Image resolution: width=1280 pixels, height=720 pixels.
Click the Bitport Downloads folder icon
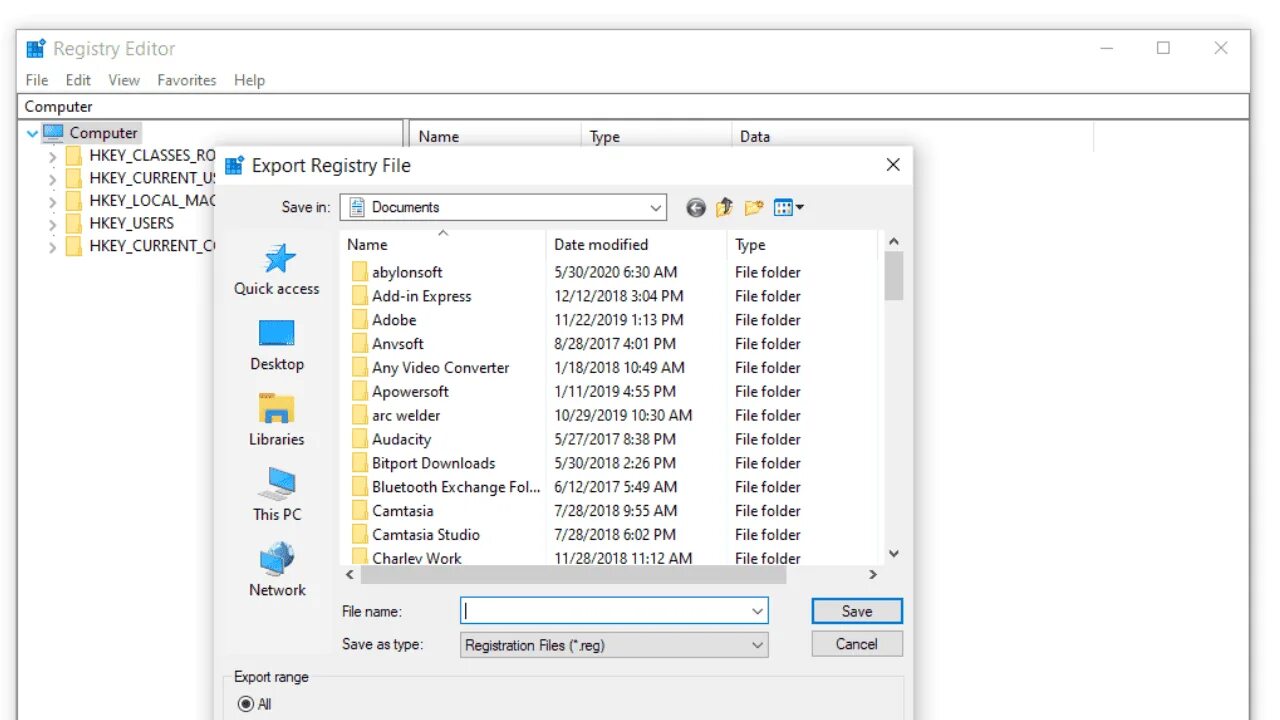tap(360, 463)
